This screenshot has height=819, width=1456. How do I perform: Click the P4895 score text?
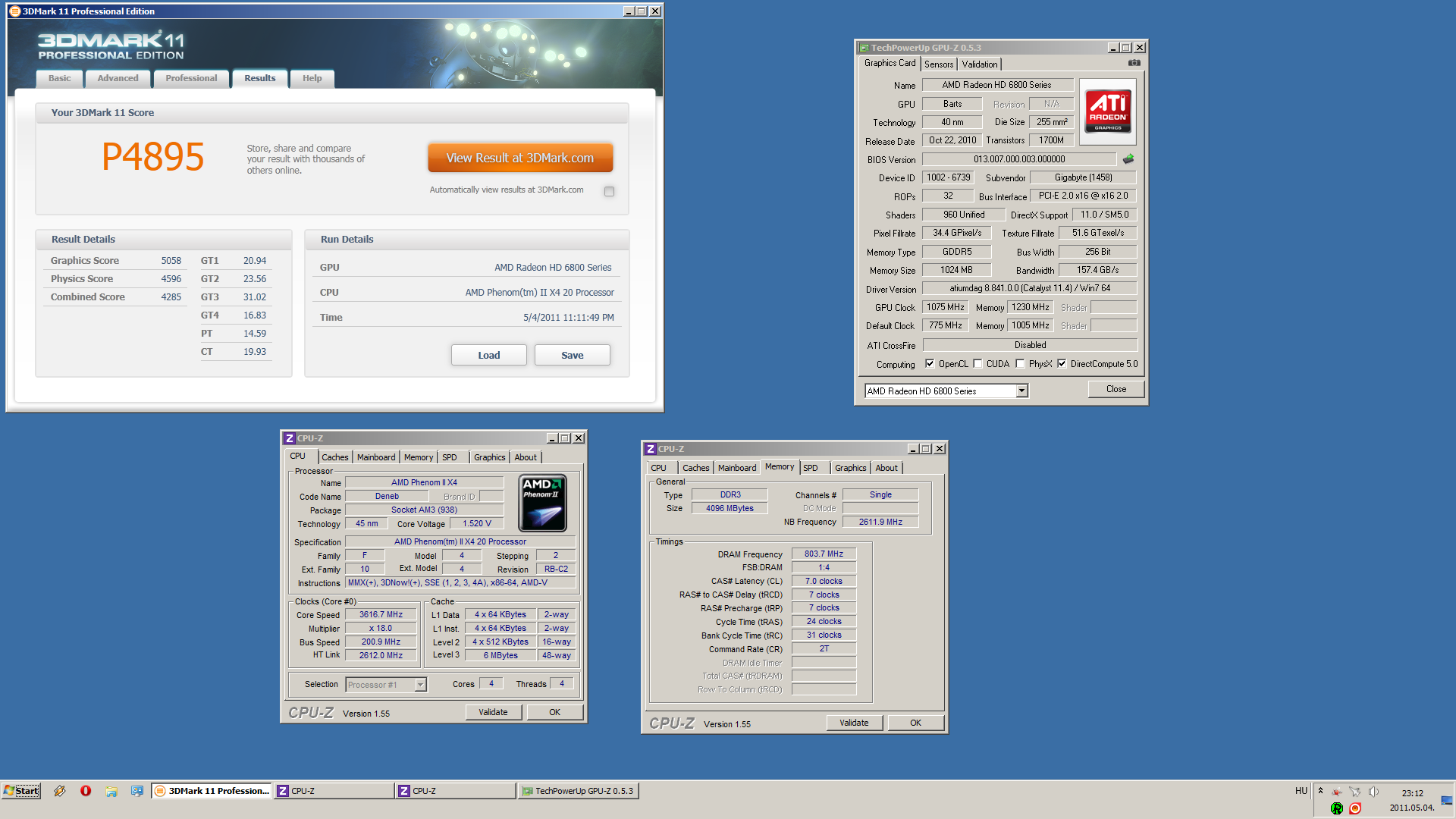tap(152, 157)
